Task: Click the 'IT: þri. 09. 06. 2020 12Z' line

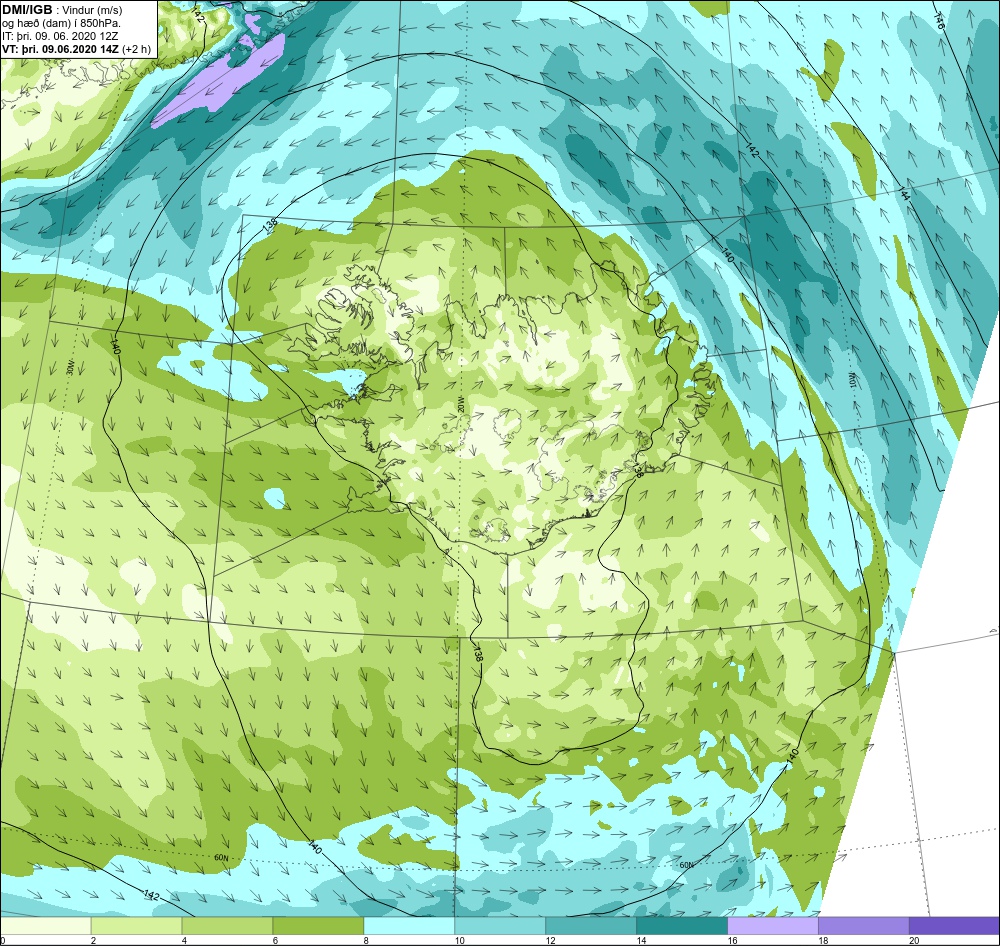Action: pyautogui.click(x=60, y=36)
